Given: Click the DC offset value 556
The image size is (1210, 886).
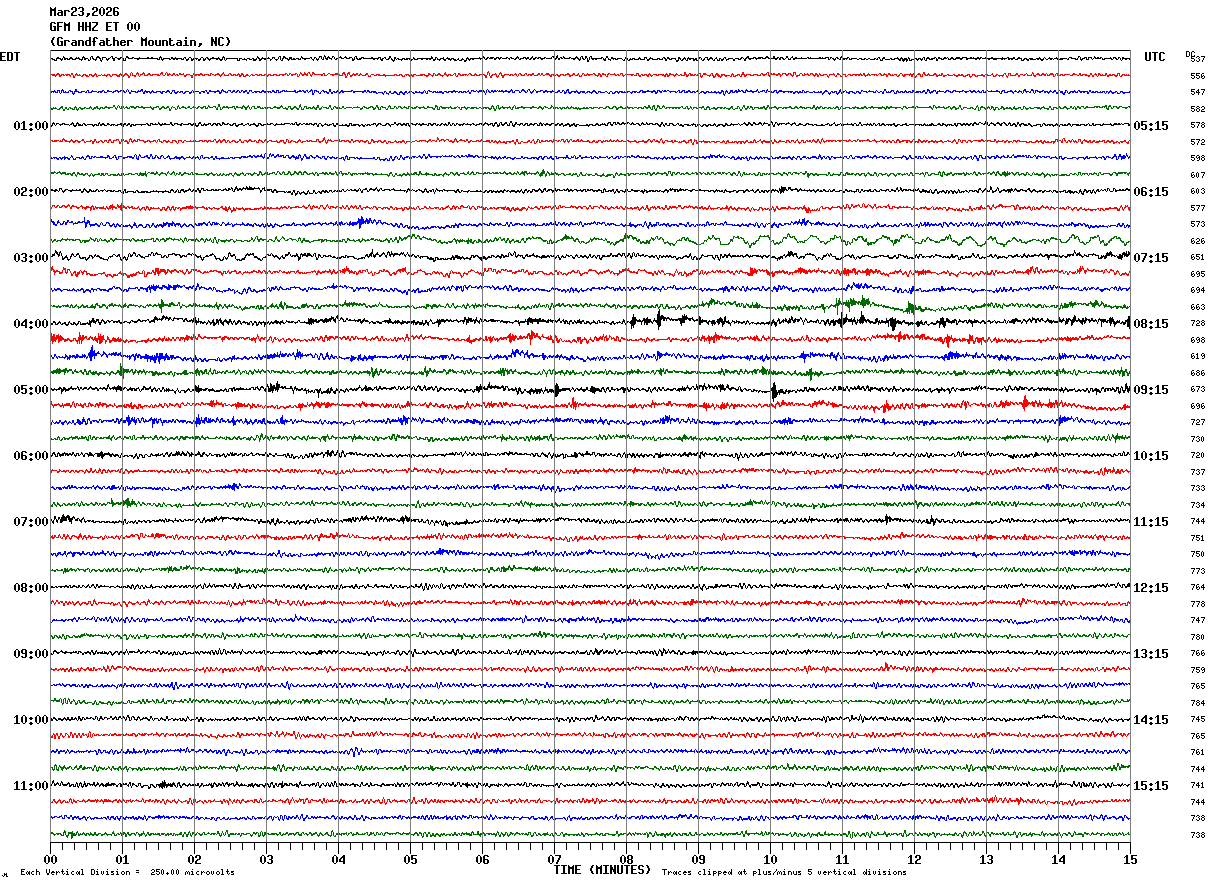Looking at the screenshot, I should click(x=1197, y=76).
